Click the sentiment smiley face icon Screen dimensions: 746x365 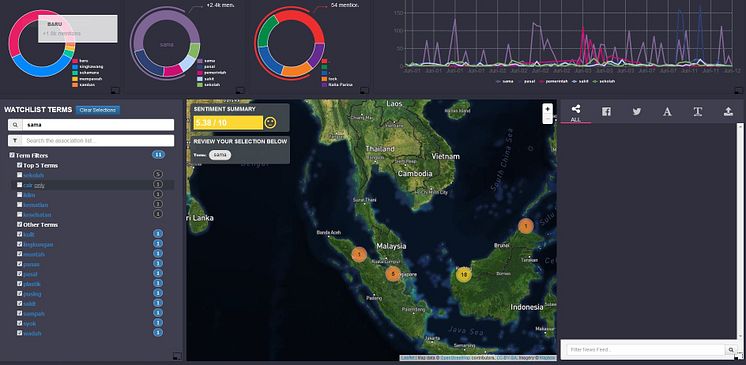click(x=270, y=123)
